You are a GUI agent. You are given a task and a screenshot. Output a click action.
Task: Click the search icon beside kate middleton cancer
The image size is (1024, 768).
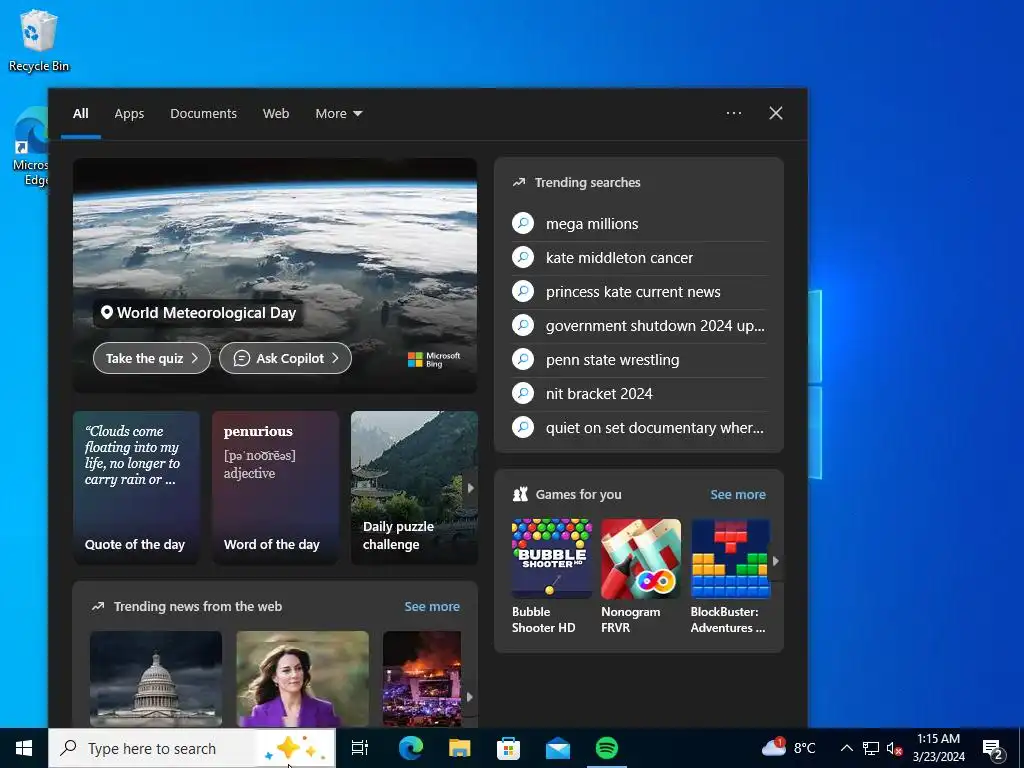523,257
